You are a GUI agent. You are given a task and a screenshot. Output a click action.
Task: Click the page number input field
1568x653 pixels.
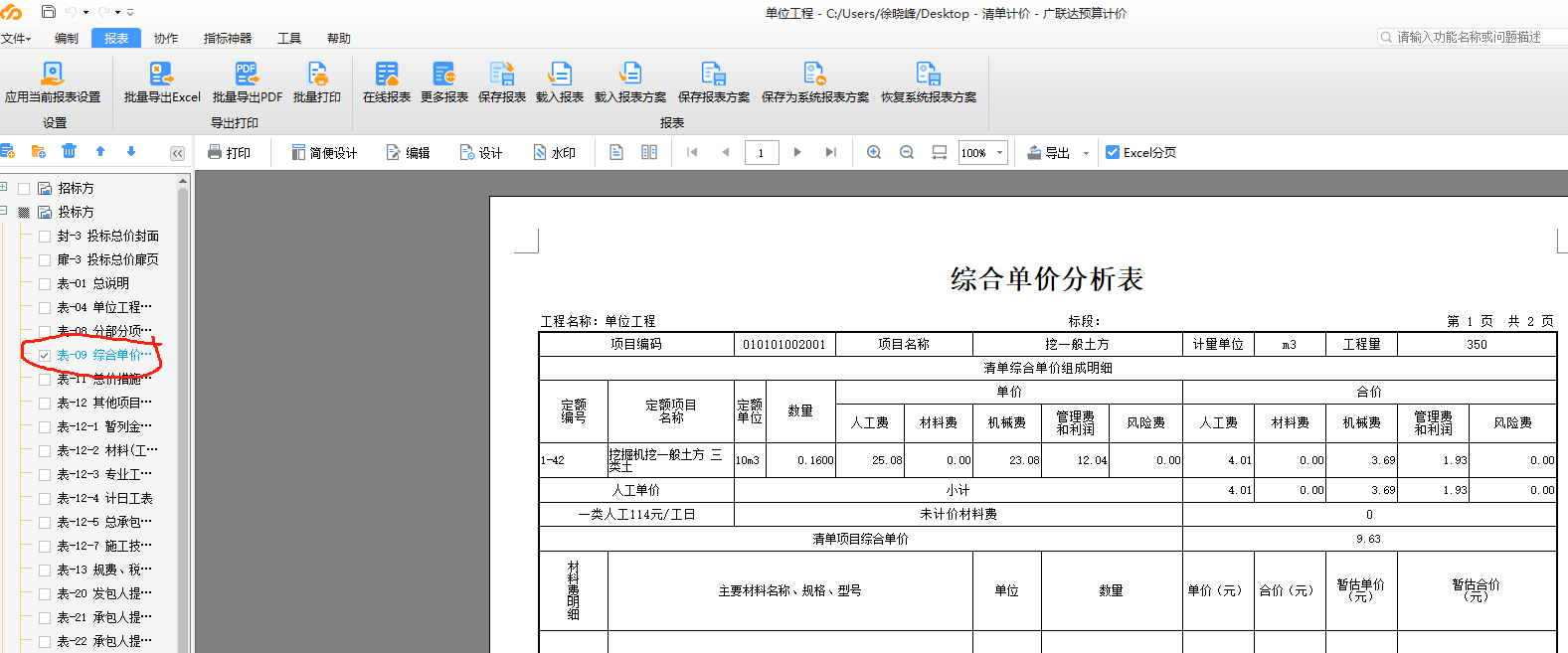click(762, 152)
